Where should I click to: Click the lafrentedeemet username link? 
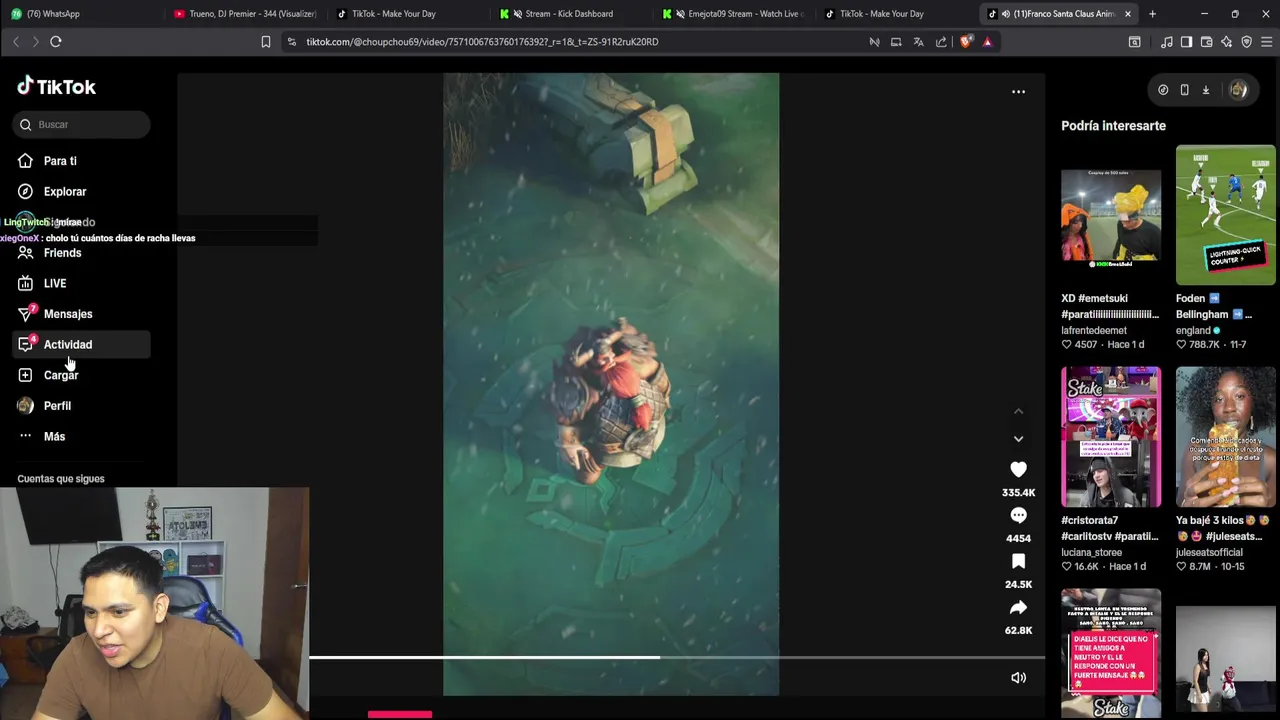[x=1094, y=330]
